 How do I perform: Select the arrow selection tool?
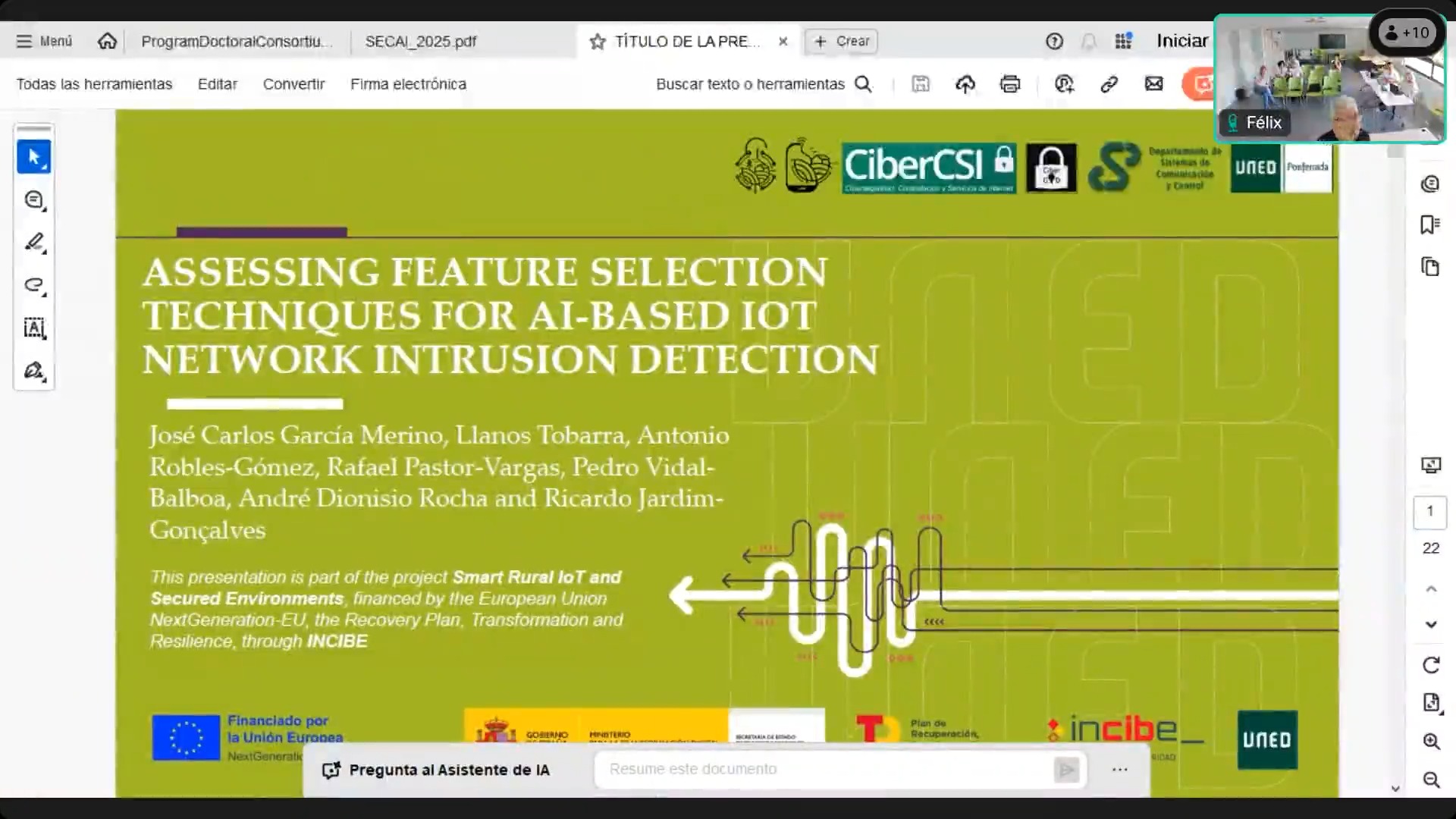pyautogui.click(x=34, y=157)
